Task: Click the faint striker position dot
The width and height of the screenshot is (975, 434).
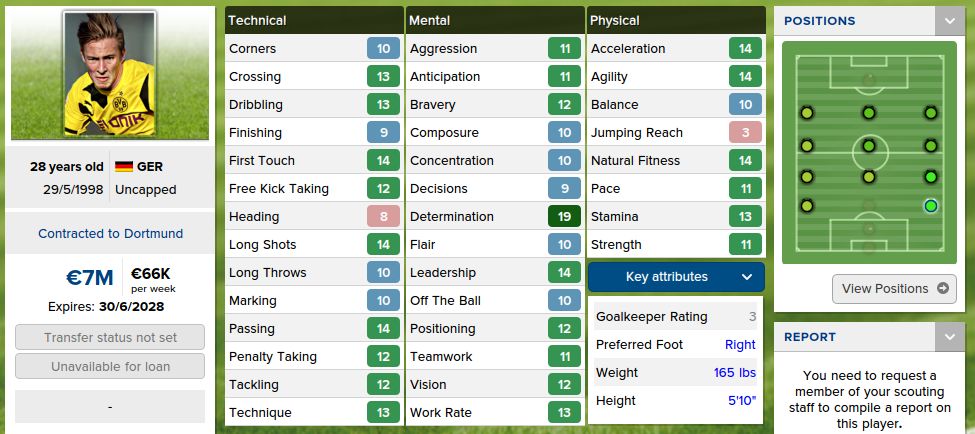Action: (869, 80)
